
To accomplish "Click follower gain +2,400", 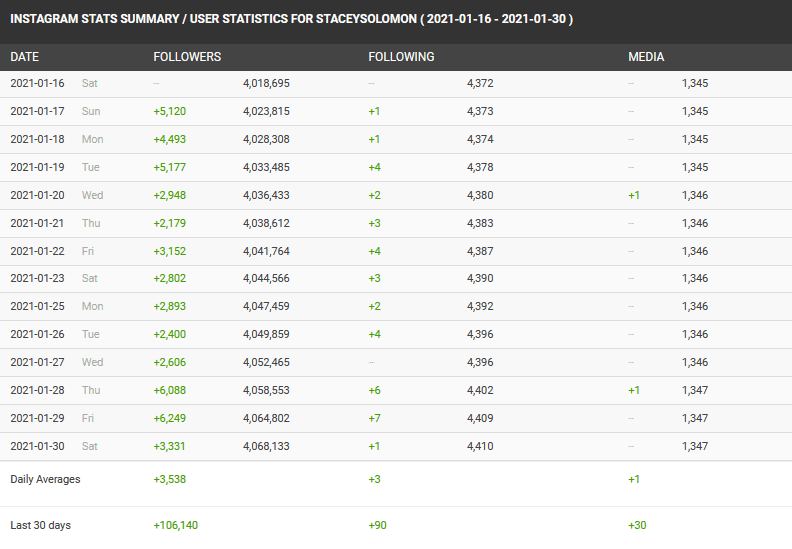I will tap(170, 334).
